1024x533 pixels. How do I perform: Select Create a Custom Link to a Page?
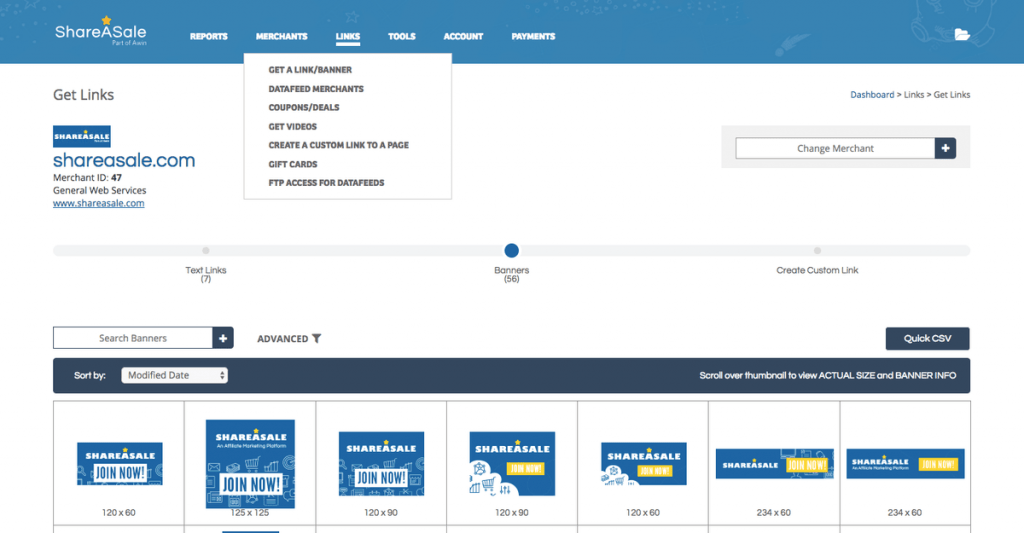(x=338, y=145)
